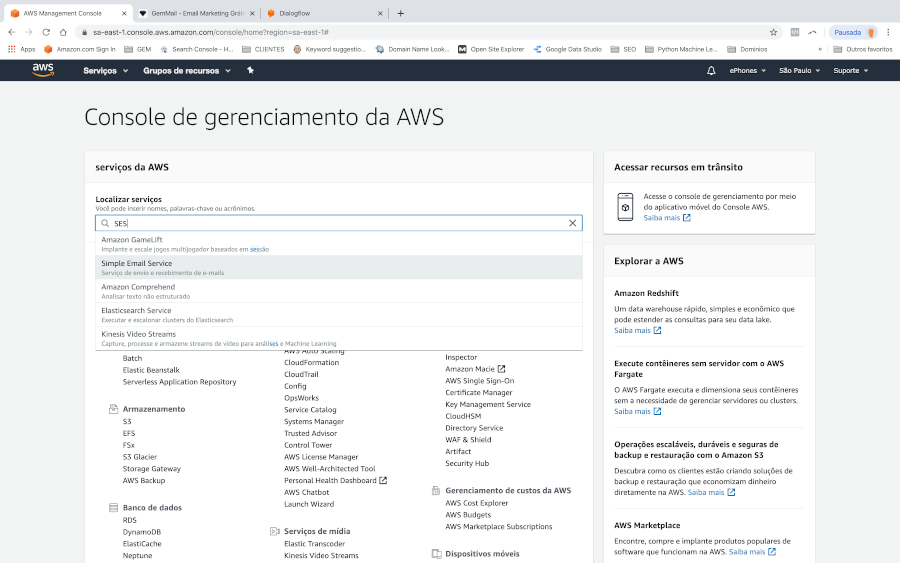Open the Security Hub link
Image resolution: width=900 pixels, height=563 pixels.
pyautogui.click(x=467, y=464)
